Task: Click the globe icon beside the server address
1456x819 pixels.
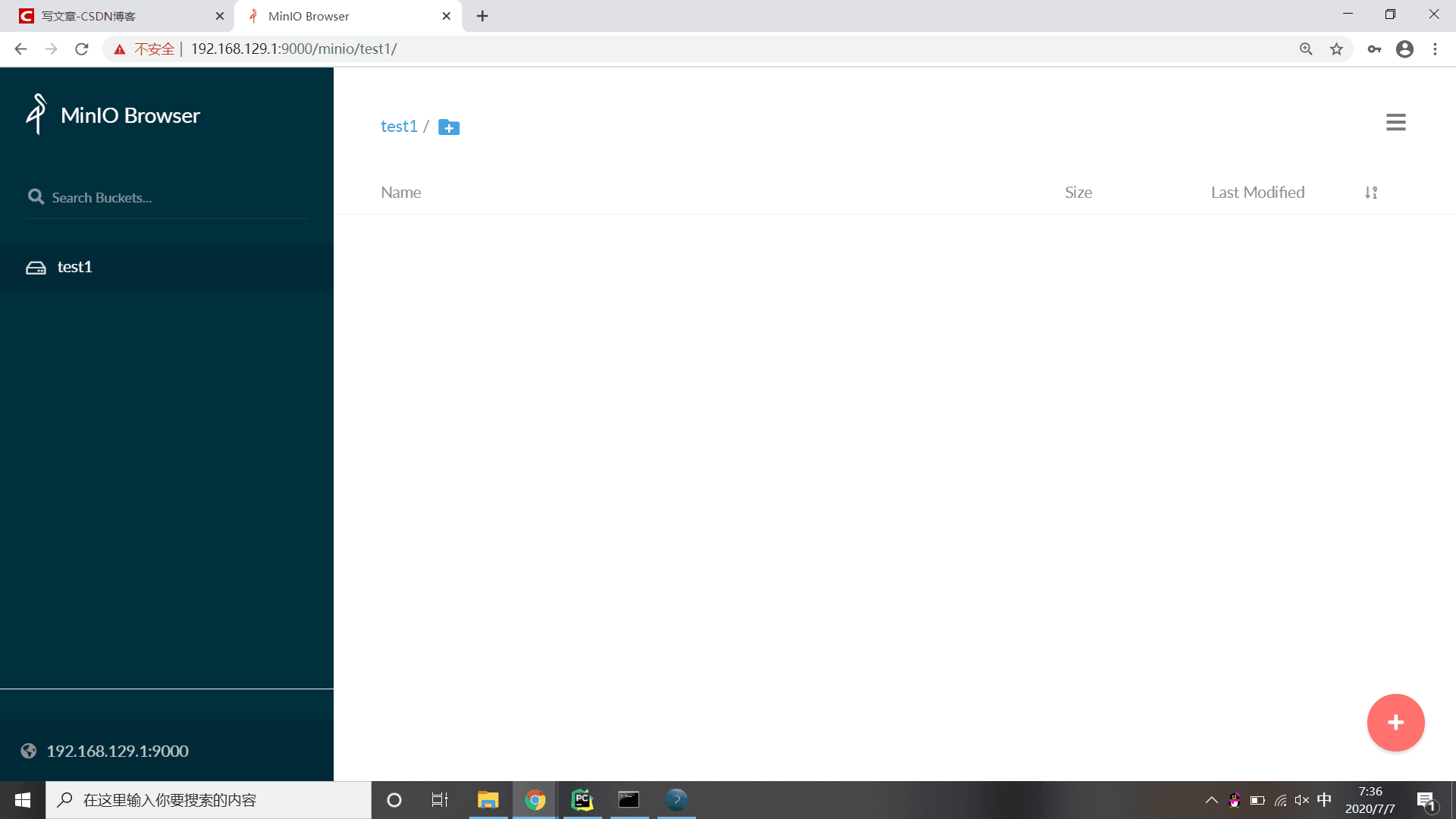Action: tap(29, 751)
